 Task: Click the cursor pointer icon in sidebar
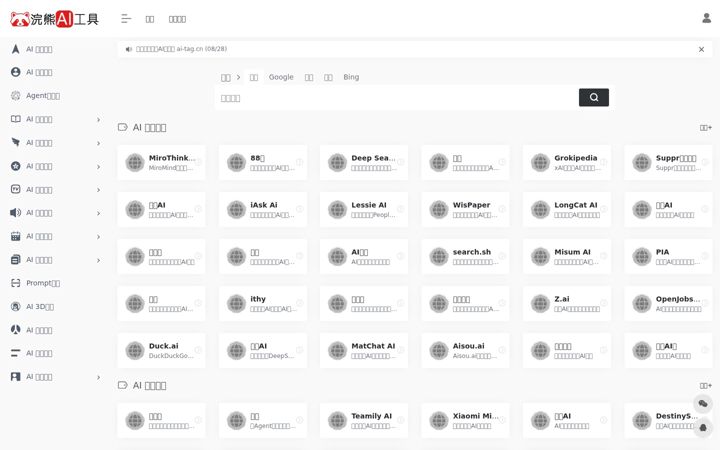tap(16, 142)
